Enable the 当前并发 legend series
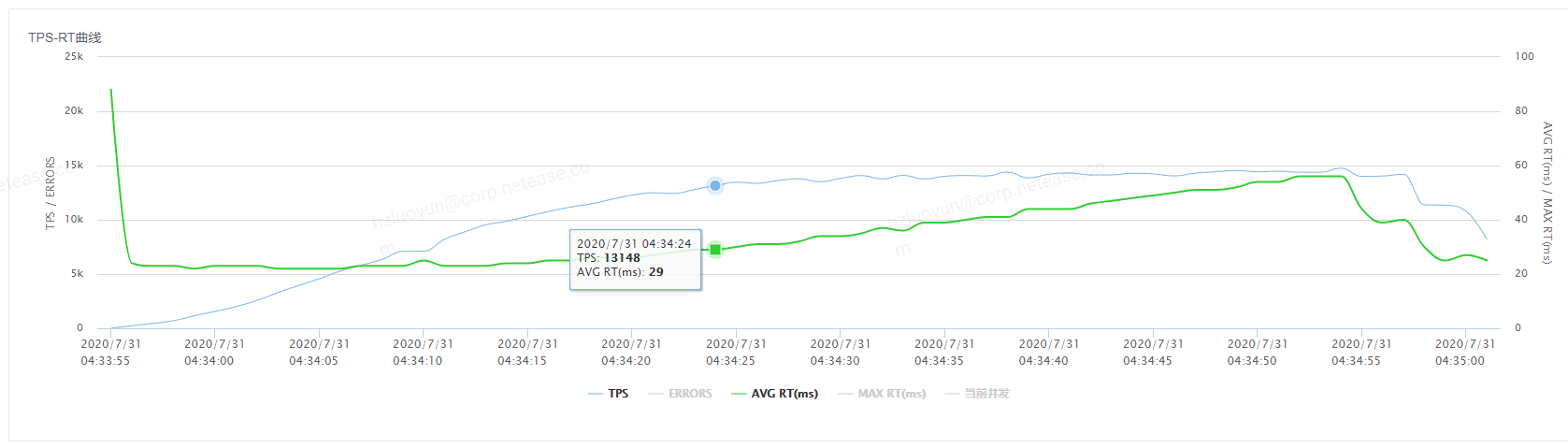1568x448 pixels. click(x=986, y=394)
